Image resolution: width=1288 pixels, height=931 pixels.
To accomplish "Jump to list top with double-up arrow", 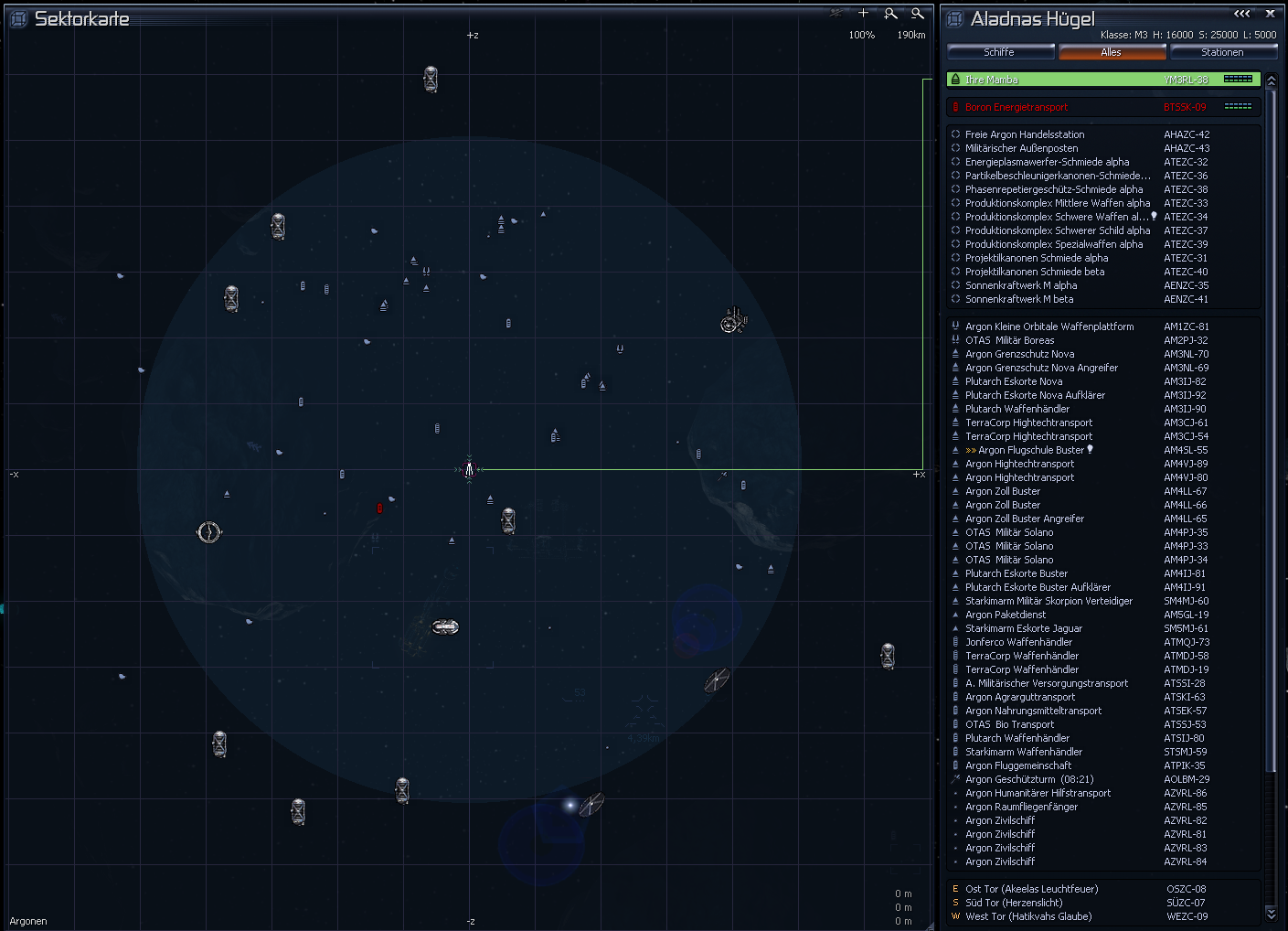I will [x=1271, y=80].
